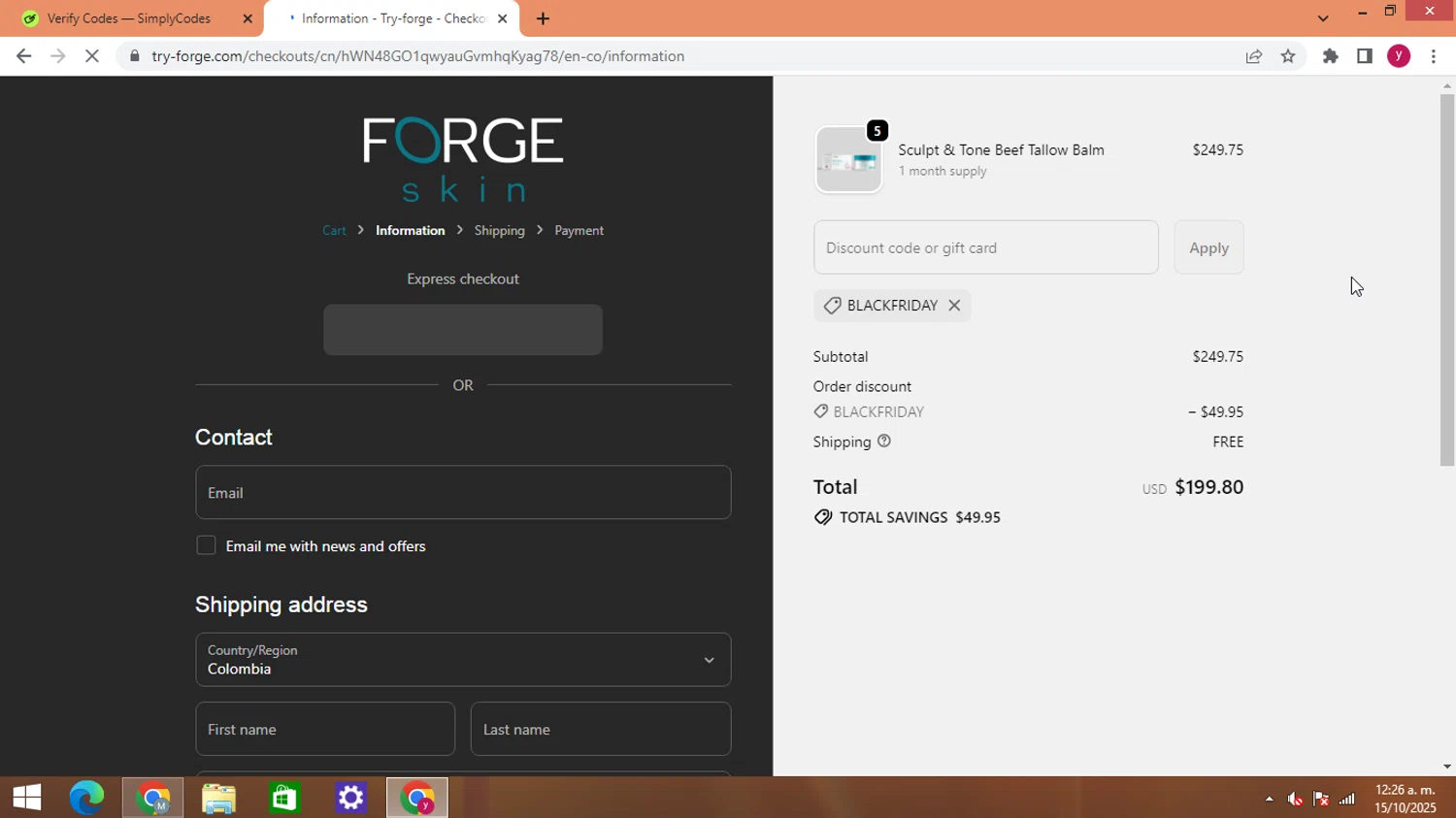The height and width of the screenshot is (818, 1456).
Task: Toggle the Chrome side panel icon
Action: coord(1365,56)
